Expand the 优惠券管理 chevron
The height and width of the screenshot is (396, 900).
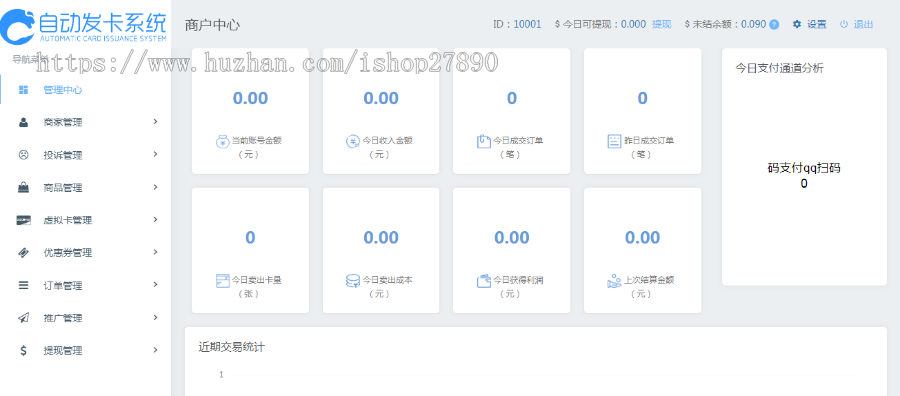156,253
